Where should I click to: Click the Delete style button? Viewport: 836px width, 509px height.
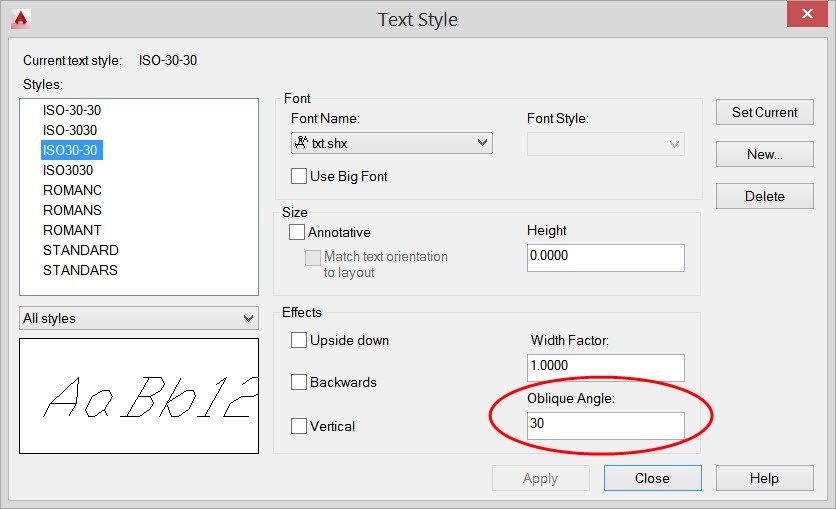pos(764,196)
